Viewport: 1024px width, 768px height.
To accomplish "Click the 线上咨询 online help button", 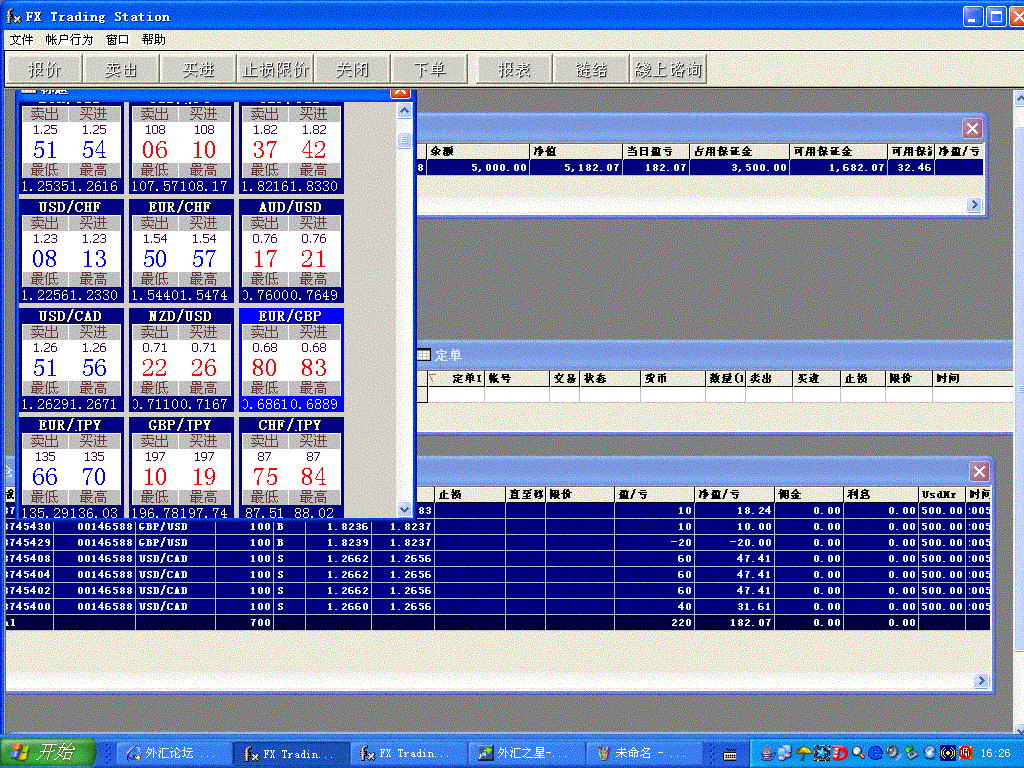I will 669,69.
